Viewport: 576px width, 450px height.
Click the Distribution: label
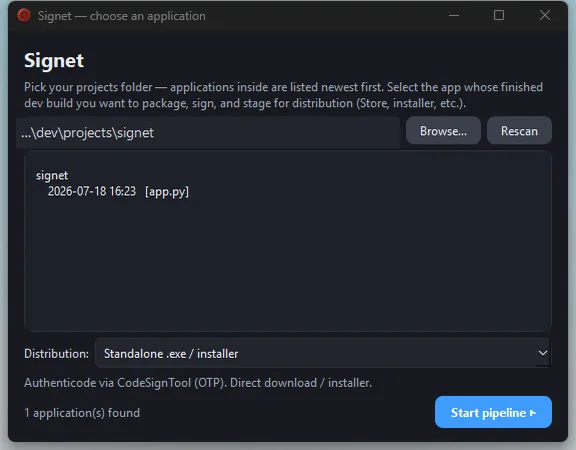click(x=56, y=354)
